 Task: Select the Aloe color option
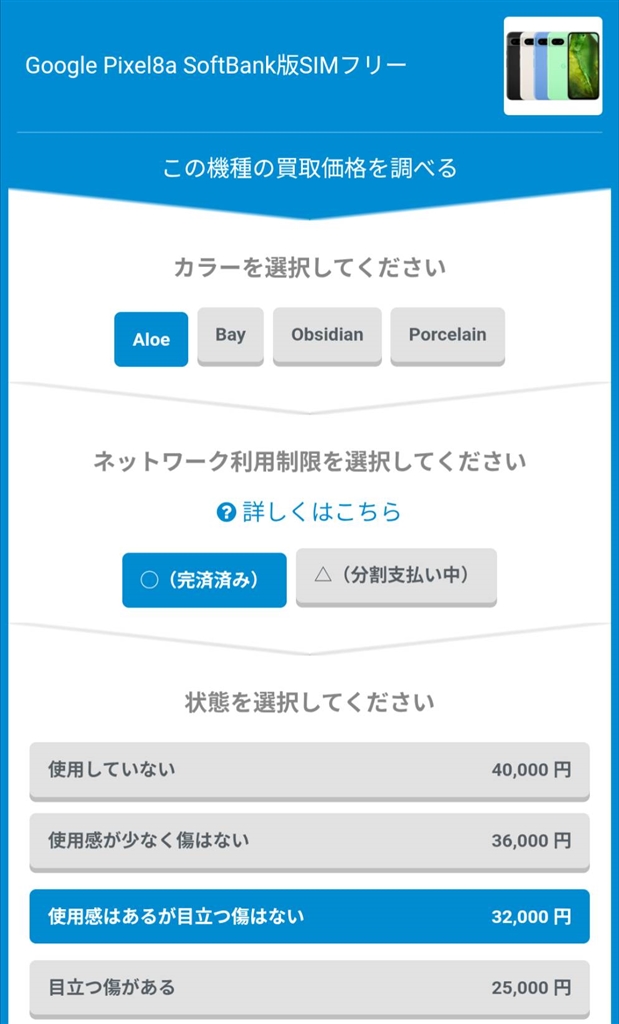151,339
